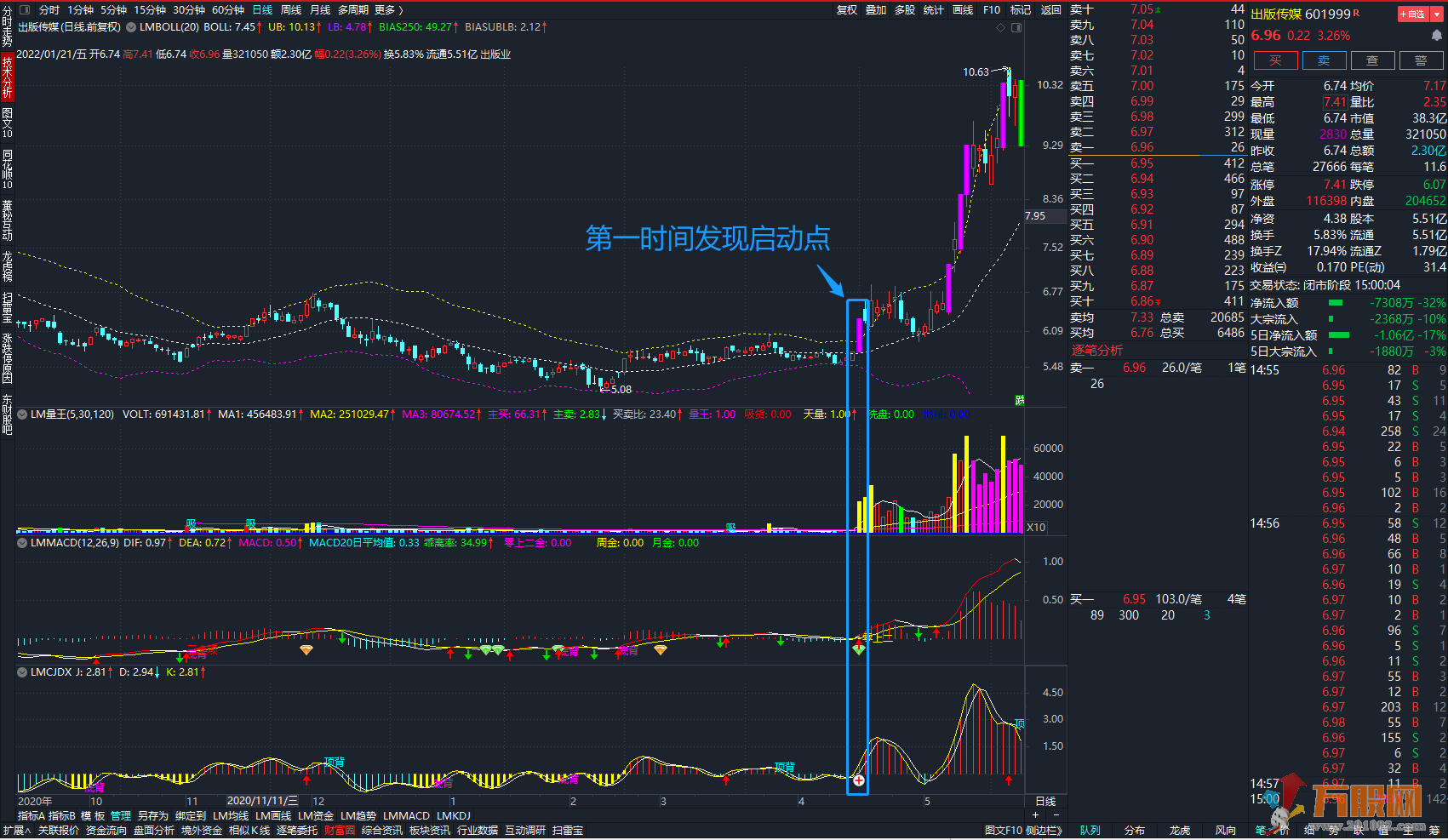The width and height of the screenshot is (1448, 840).
Task: Switch to 分时 intraday chart
Action: point(49,10)
